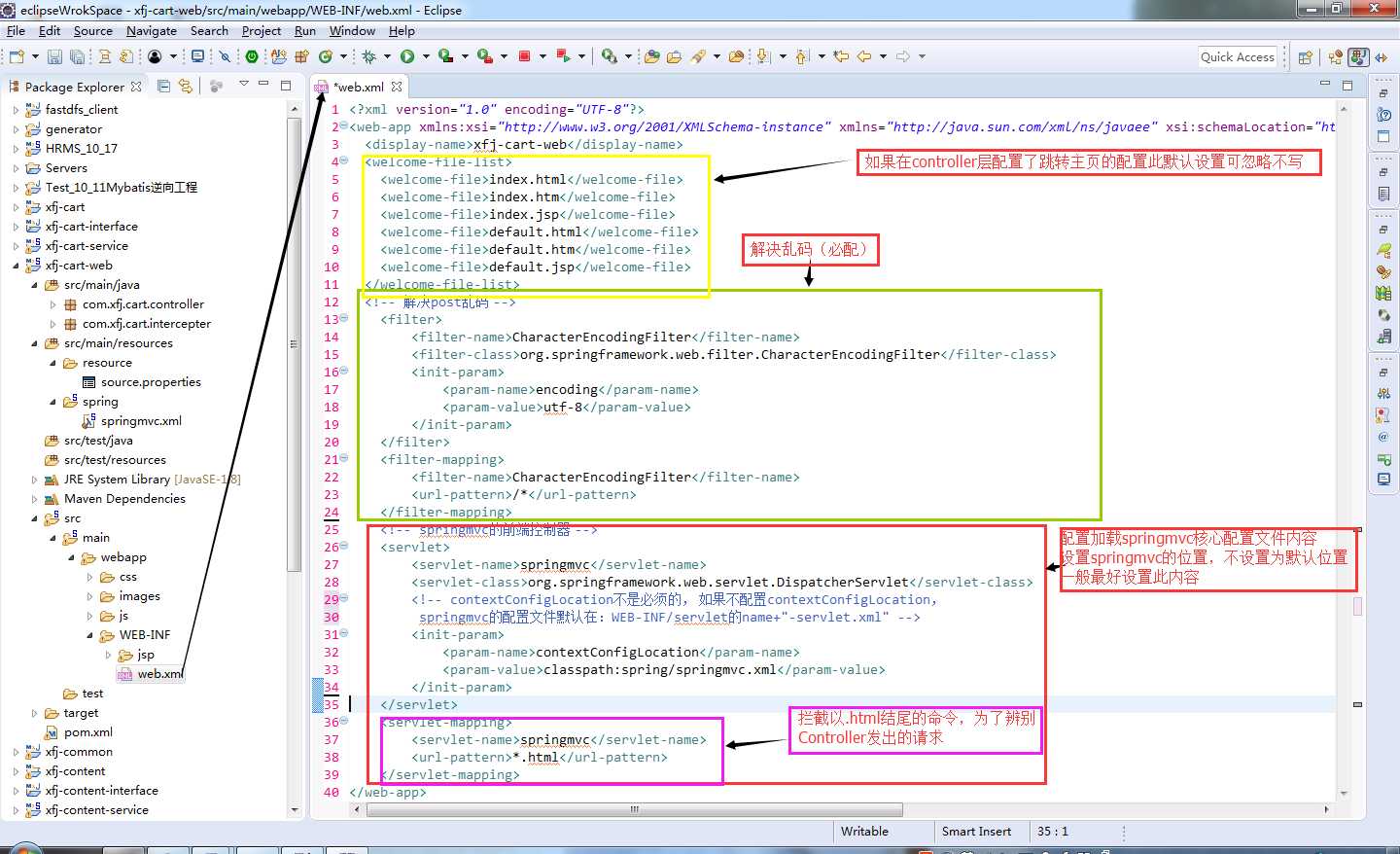The image size is (1400, 854).
Task: Click the Open Perspective icon
Action: coord(1306,57)
